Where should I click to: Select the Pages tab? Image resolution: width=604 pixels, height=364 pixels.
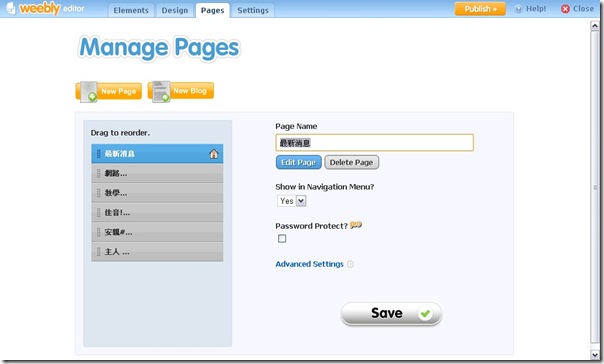coord(212,10)
